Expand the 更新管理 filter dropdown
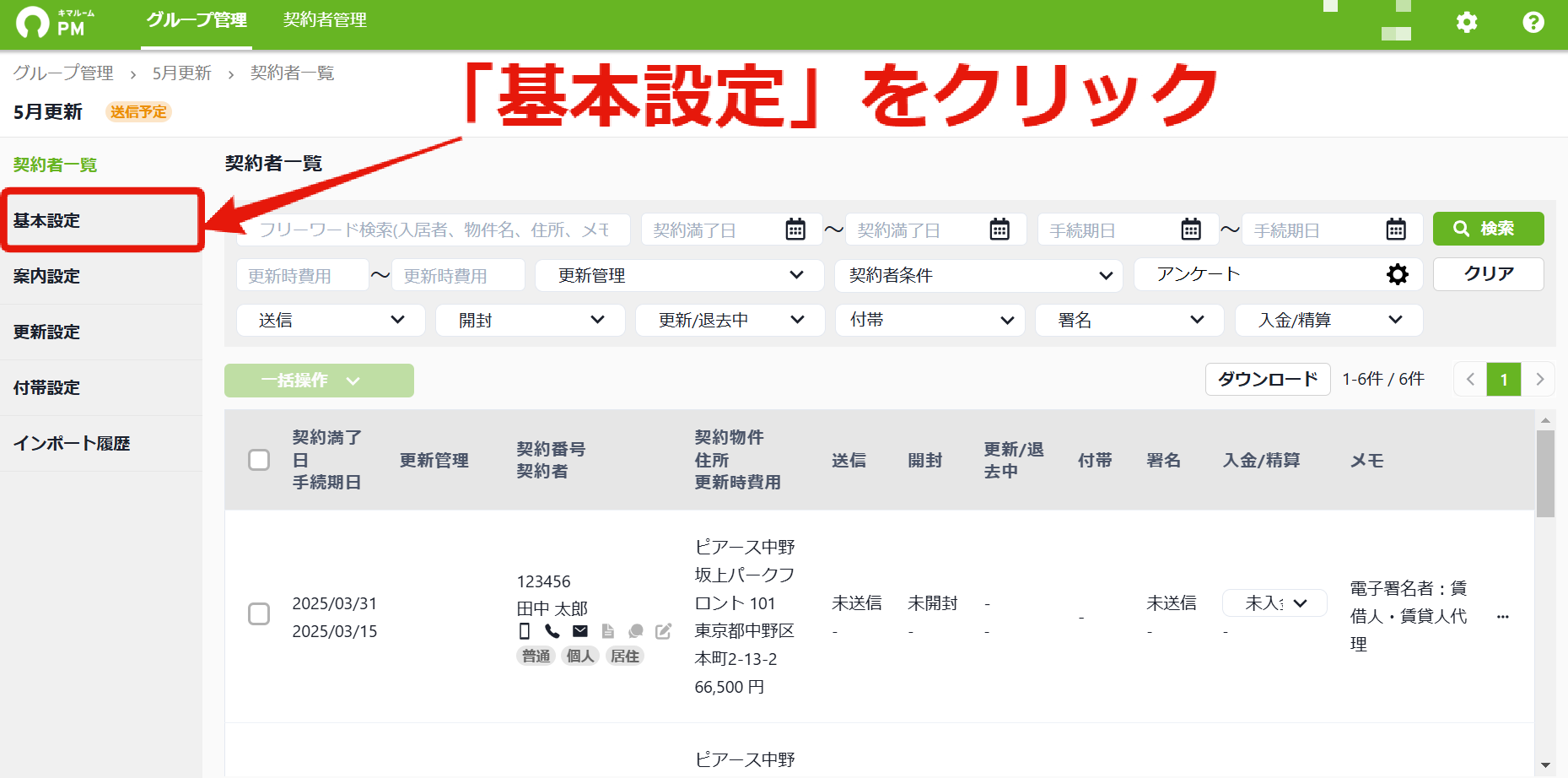The height and width of the screenshot is (778, 1568). point(680,275)
